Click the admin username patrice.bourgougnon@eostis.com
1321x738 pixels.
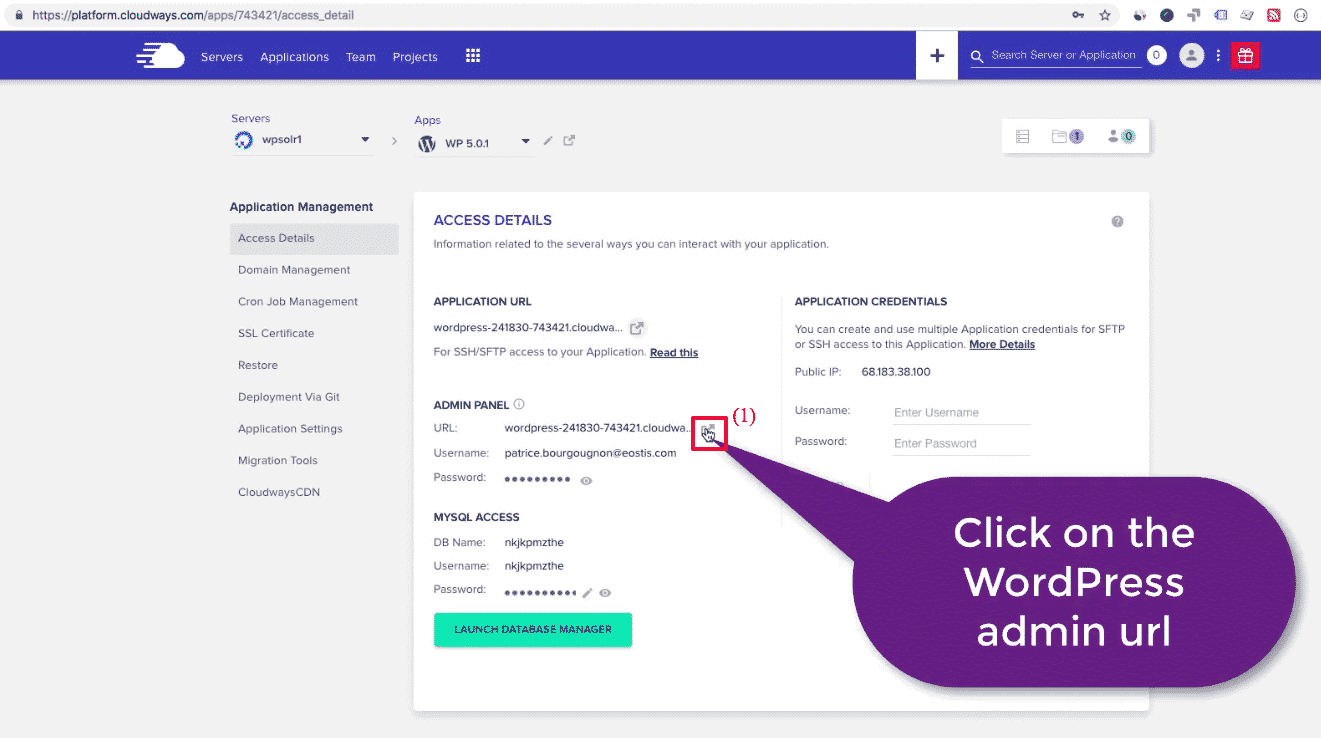pos(590,453)
